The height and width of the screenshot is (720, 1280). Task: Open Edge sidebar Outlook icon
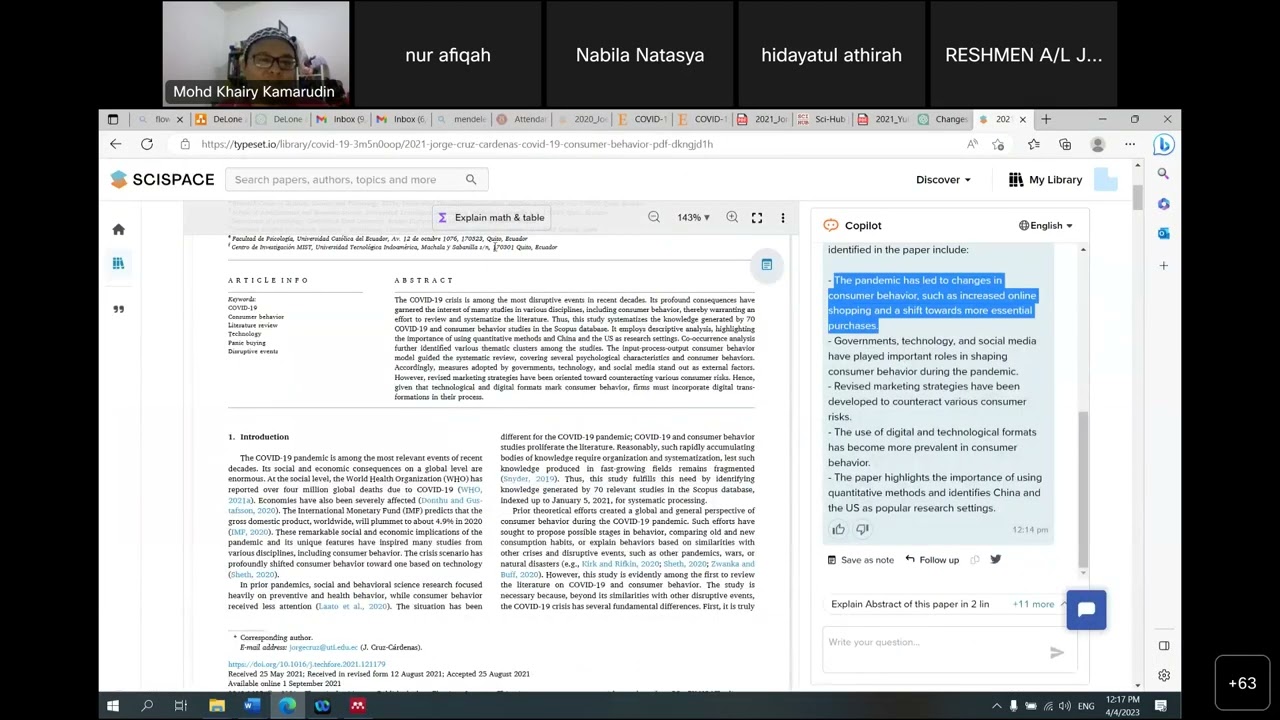tap(1163, 233)
